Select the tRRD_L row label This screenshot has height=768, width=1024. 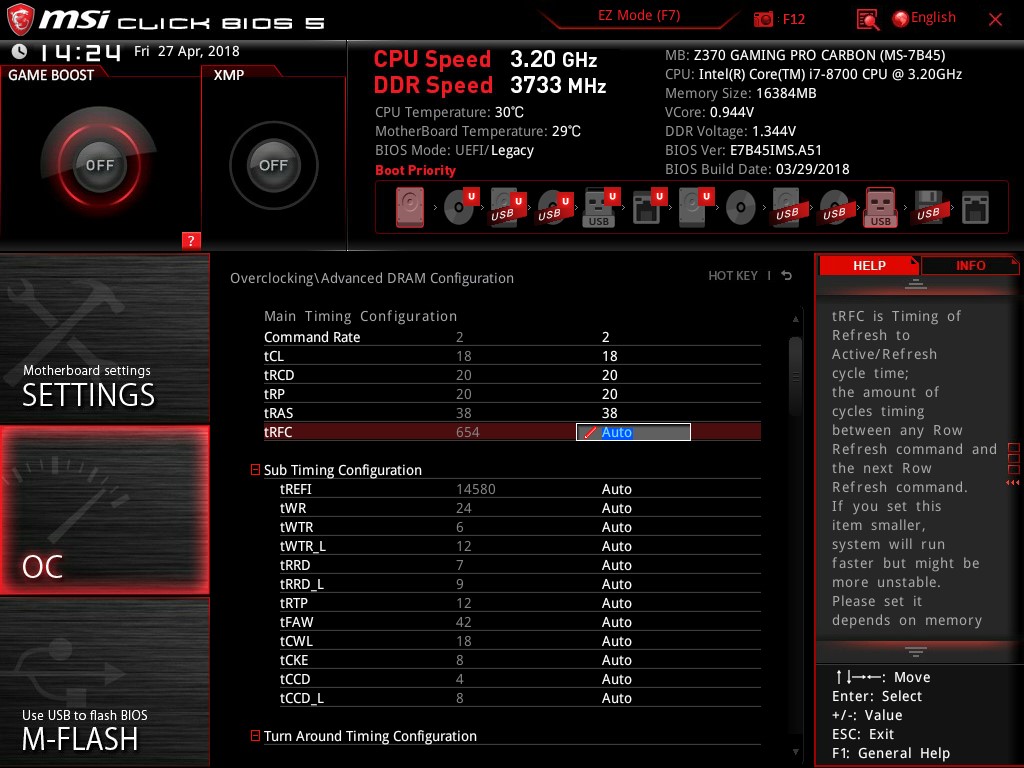tap(302, 584)
